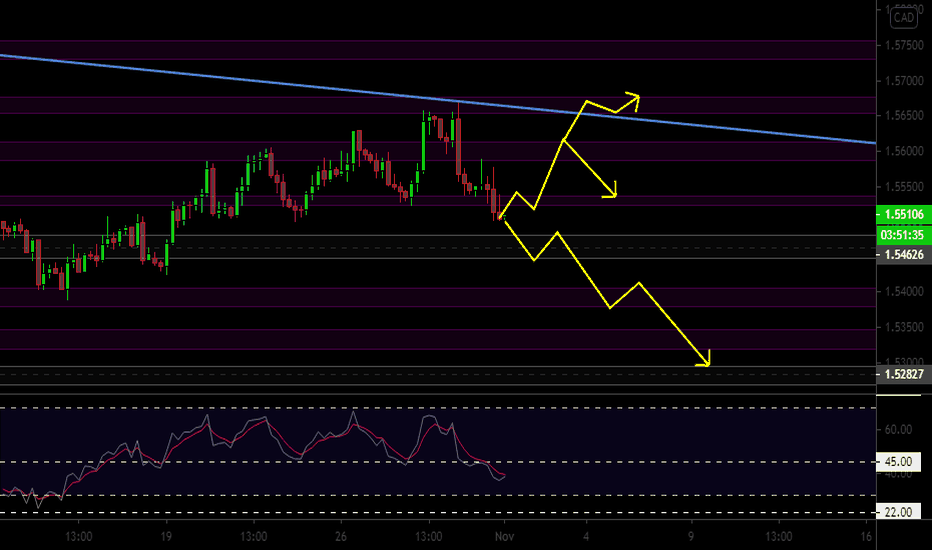932x550 pixels.
Task: Click the 9 date label on time axis
Action: point(691,536)
